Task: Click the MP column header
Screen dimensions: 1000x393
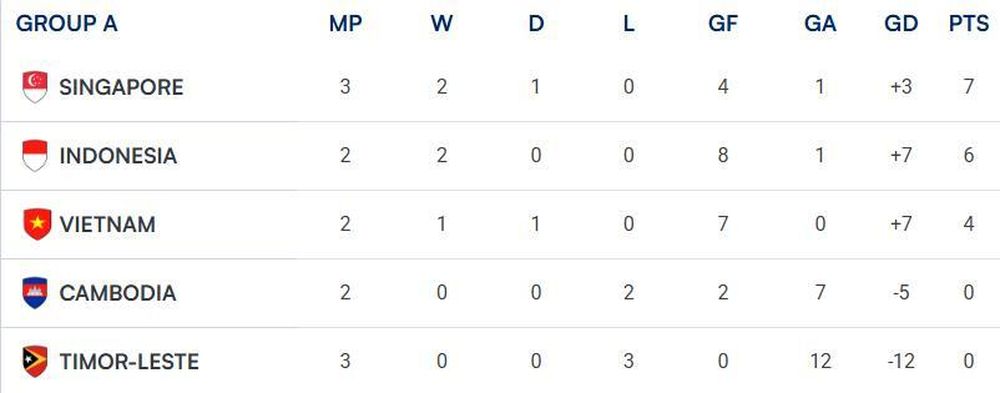Action: click(346, 24)
